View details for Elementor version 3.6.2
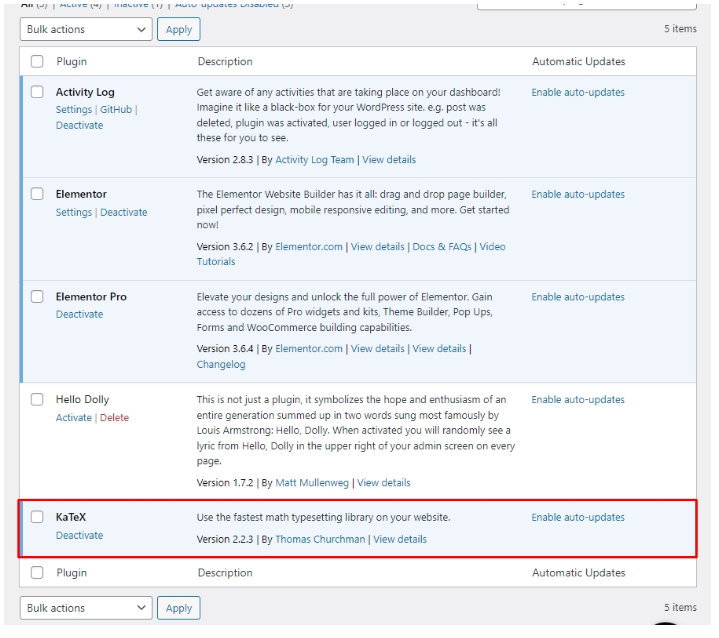This screenshot has height=638, width=719. (377, 247)
